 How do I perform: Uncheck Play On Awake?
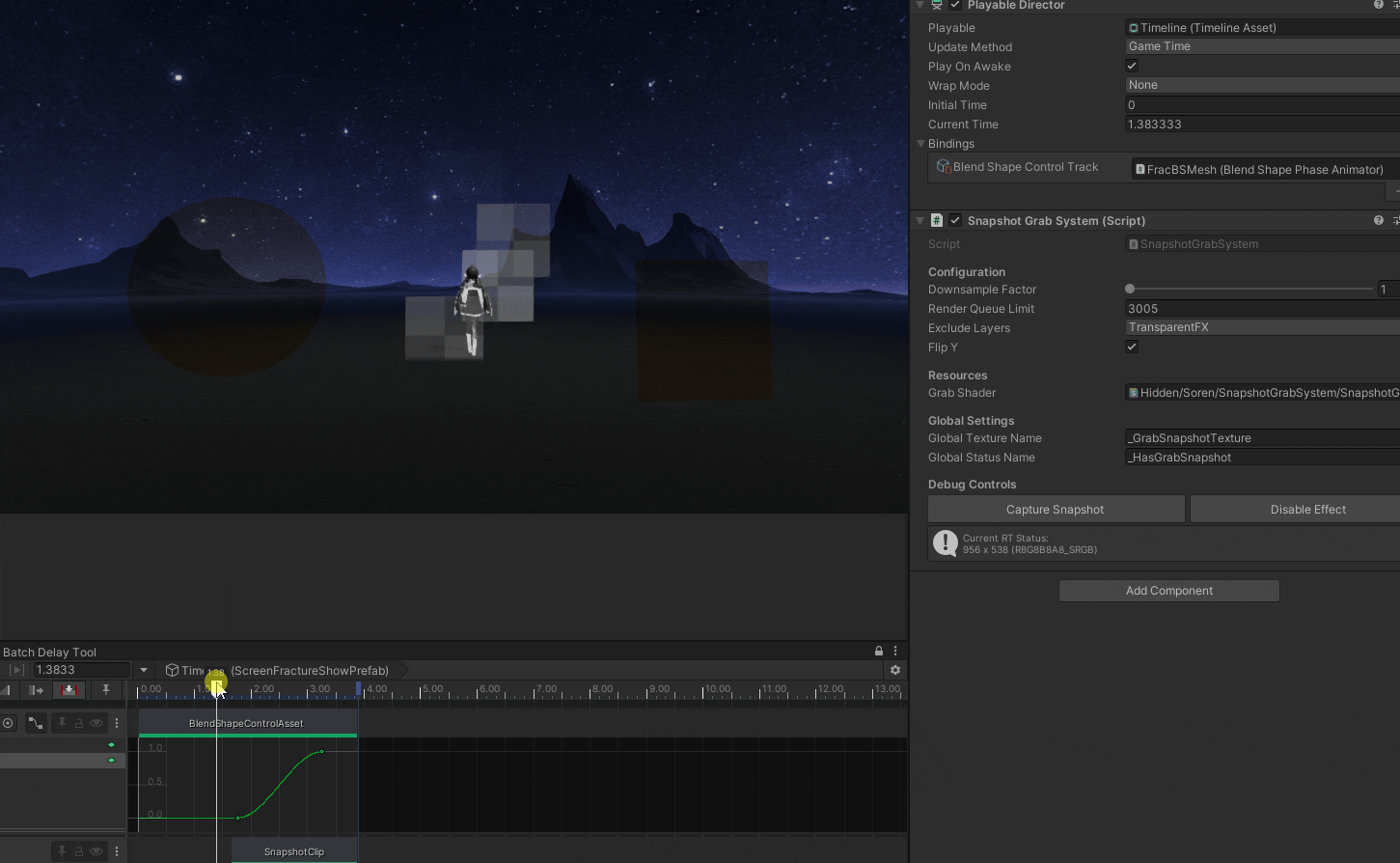[x=1132, y=66]
